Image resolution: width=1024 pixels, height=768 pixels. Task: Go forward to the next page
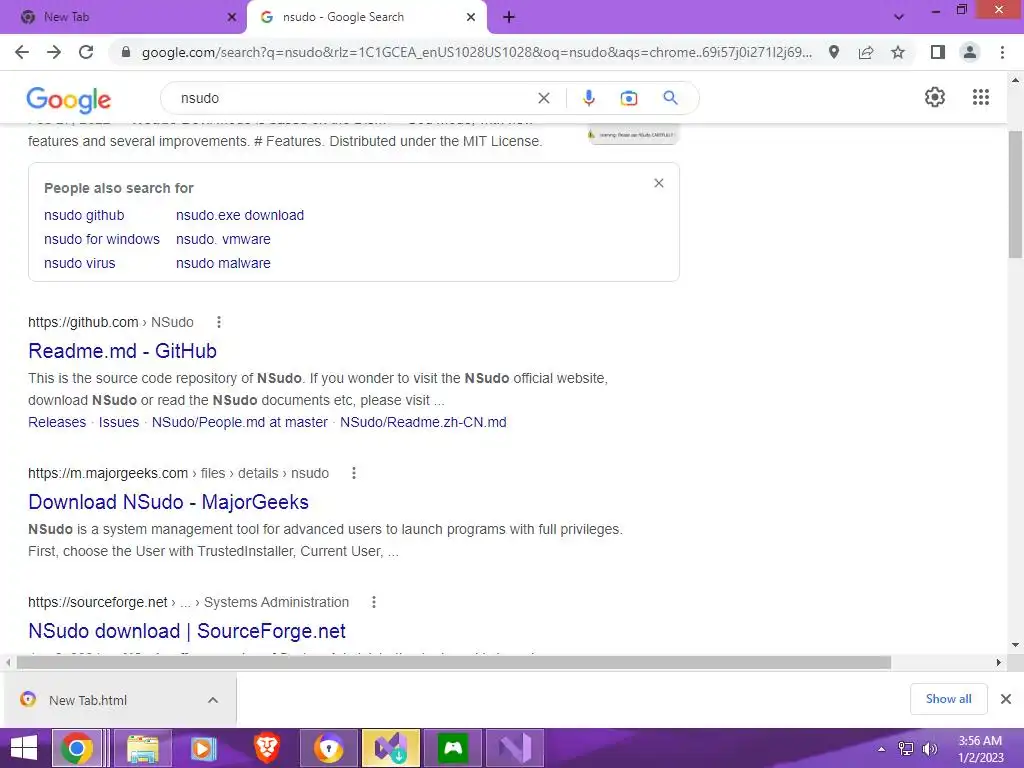tap(54, 52)
